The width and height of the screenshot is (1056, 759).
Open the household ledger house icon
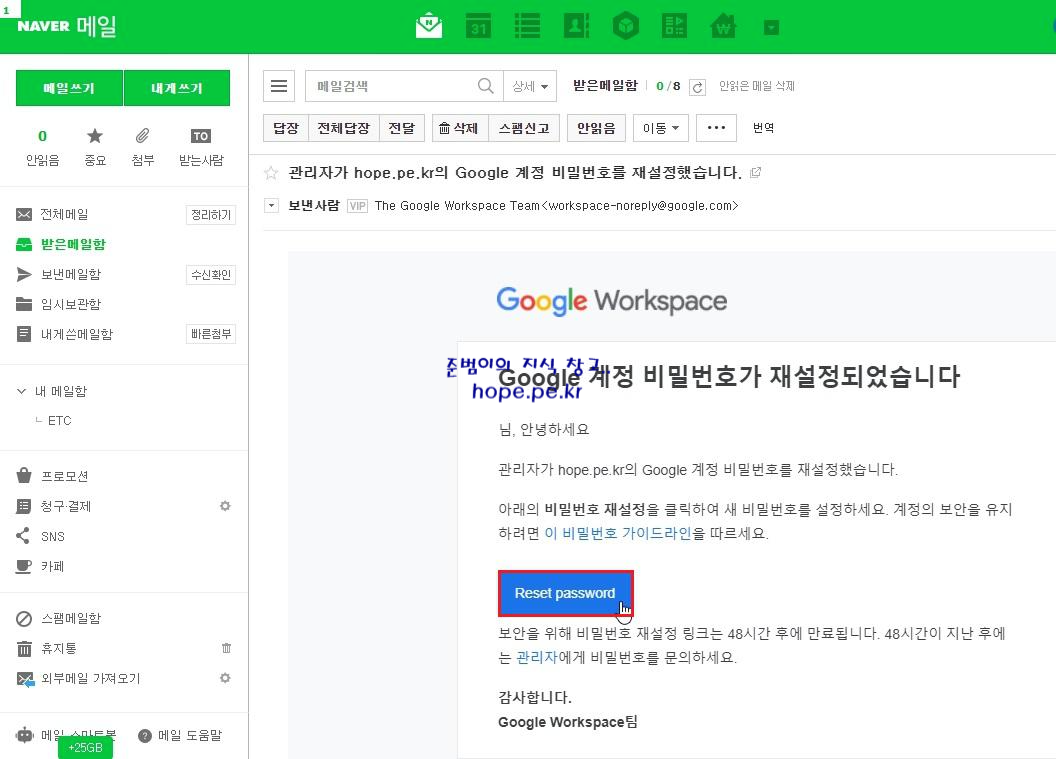click(x=723, y=26)
